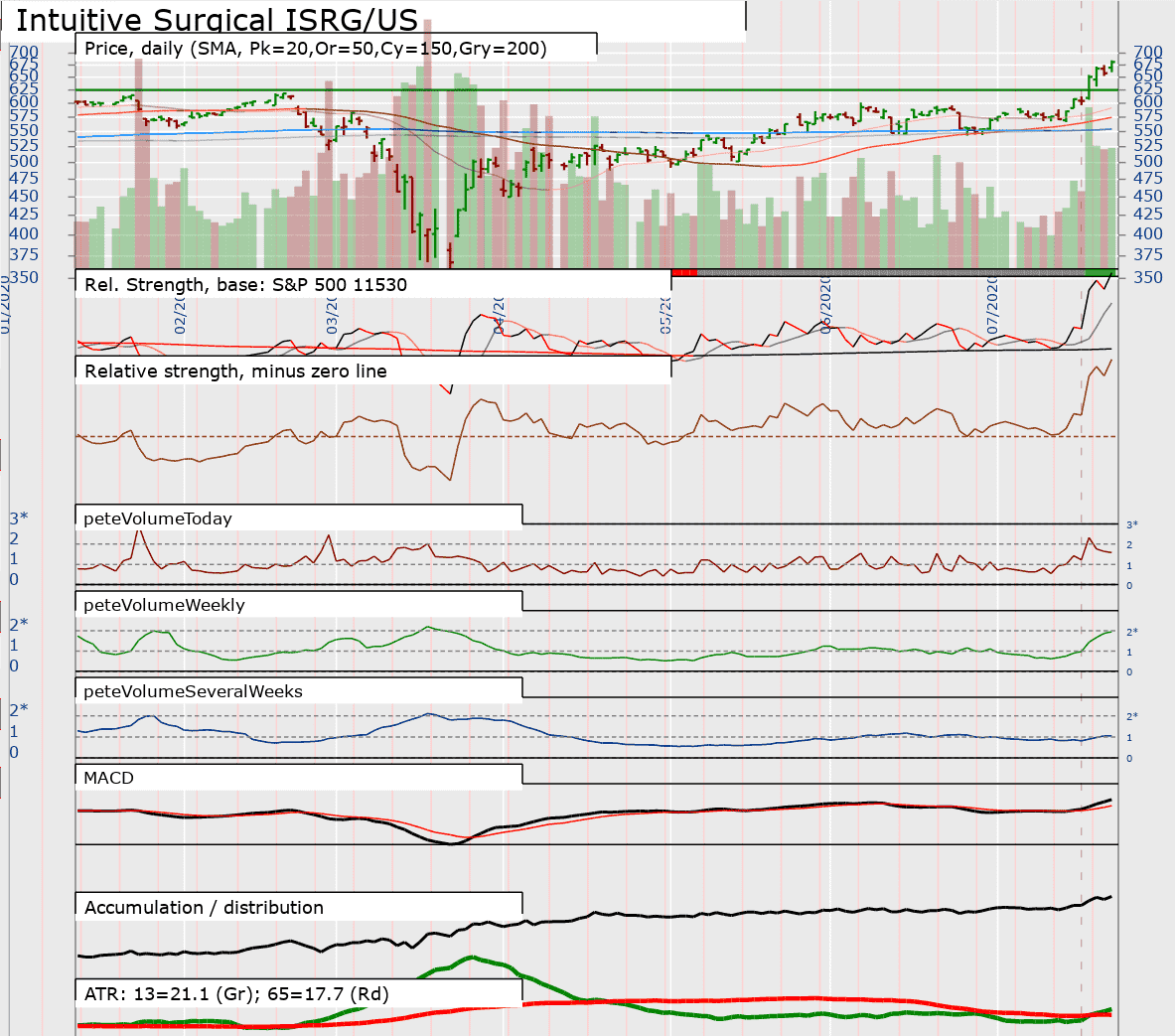This screenshot has width=1175, height=1036.
Task: Select the peteVolumeToday panel label
Action: [x=157, y=518]
